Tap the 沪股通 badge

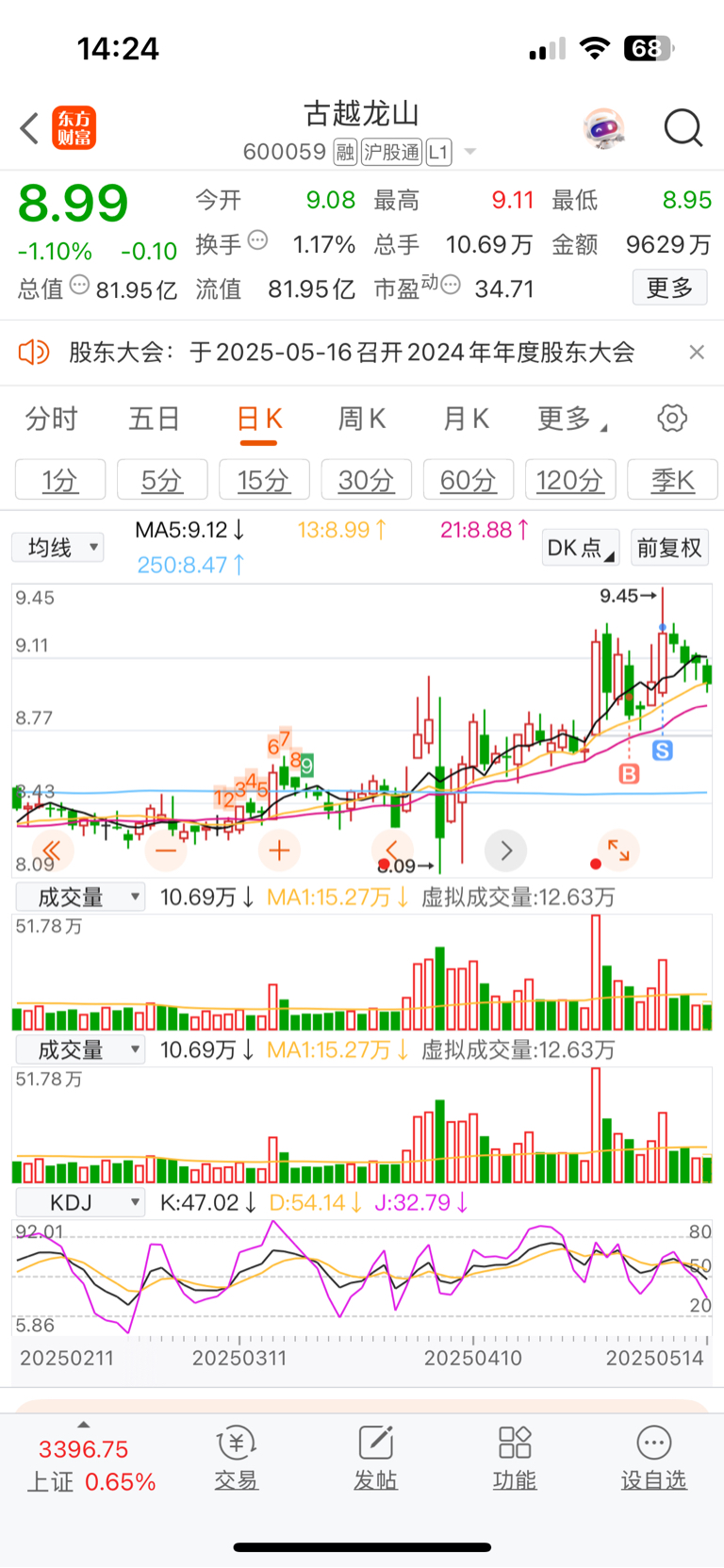(x=391, y=152)
